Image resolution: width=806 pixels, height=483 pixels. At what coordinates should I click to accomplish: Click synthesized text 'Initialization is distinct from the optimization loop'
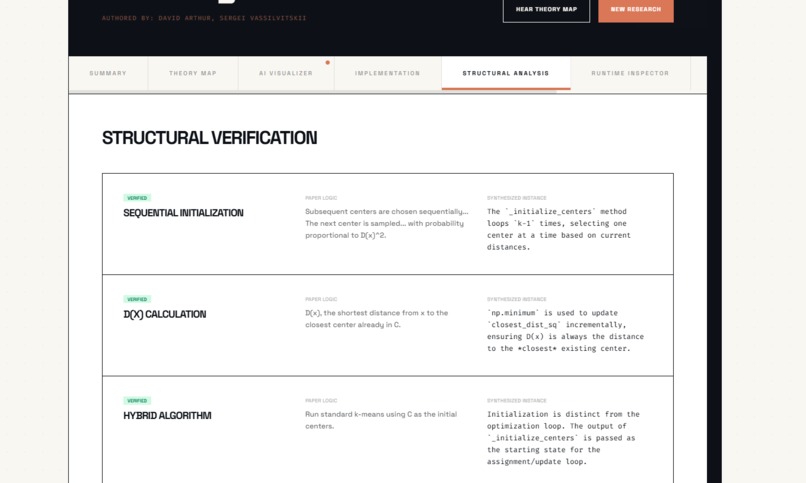(563, 438)
